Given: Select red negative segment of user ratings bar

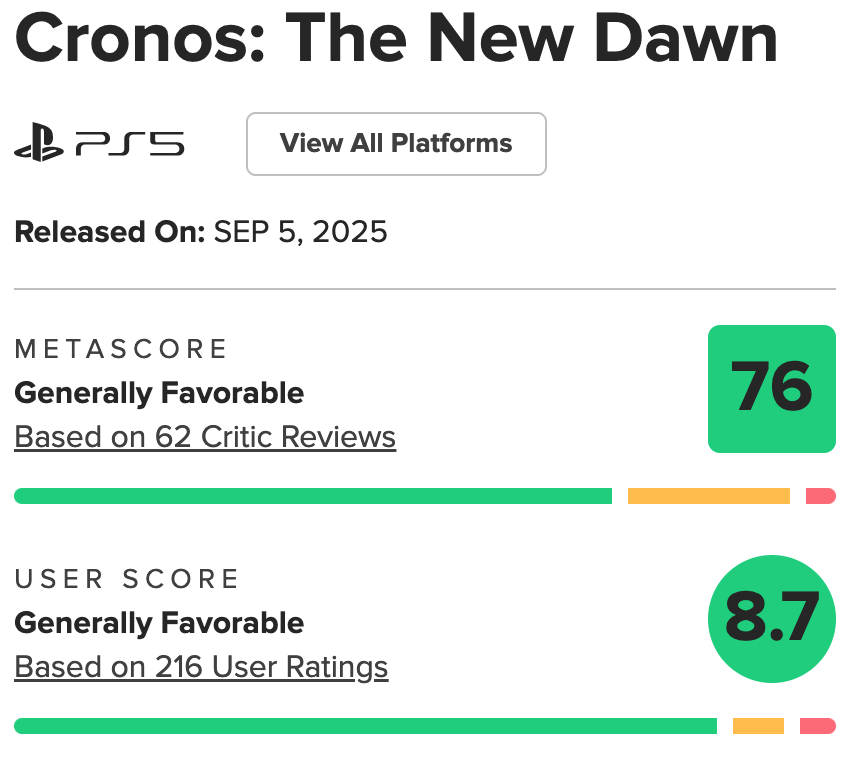Looking at the screenshot, I should [x=818, y=726].
